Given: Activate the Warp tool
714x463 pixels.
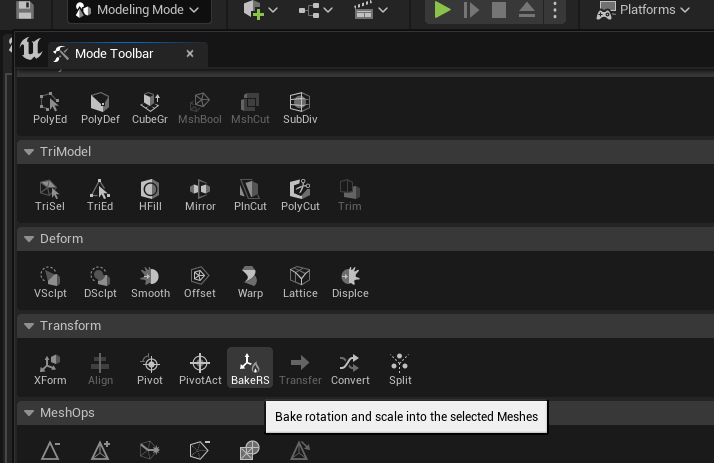Looking at the screenshot, I should click(x=250, y=282).
